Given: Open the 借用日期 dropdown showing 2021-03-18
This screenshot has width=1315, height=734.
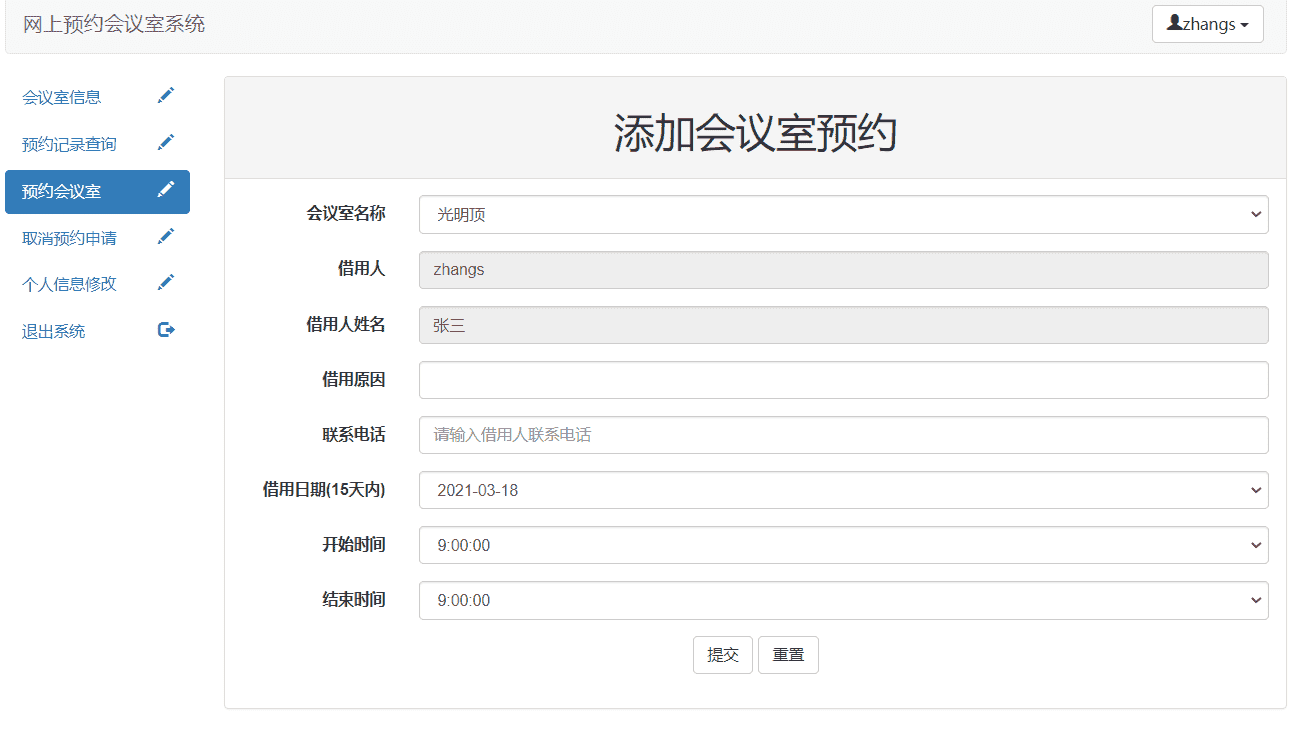Looking at the screenshot, I should pyautogui.click(x=843, y=490).
